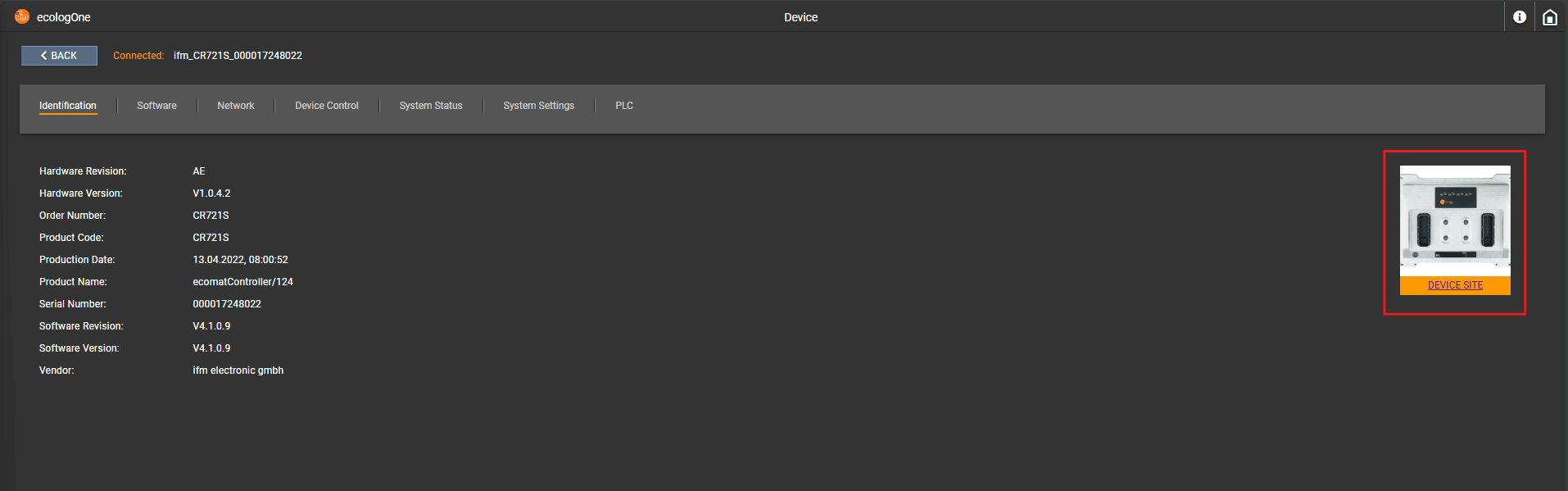Follow the DEVICE SITE link
Image resolution: width=1568 pixels, height=491 pixels.
coord(1455,285)
